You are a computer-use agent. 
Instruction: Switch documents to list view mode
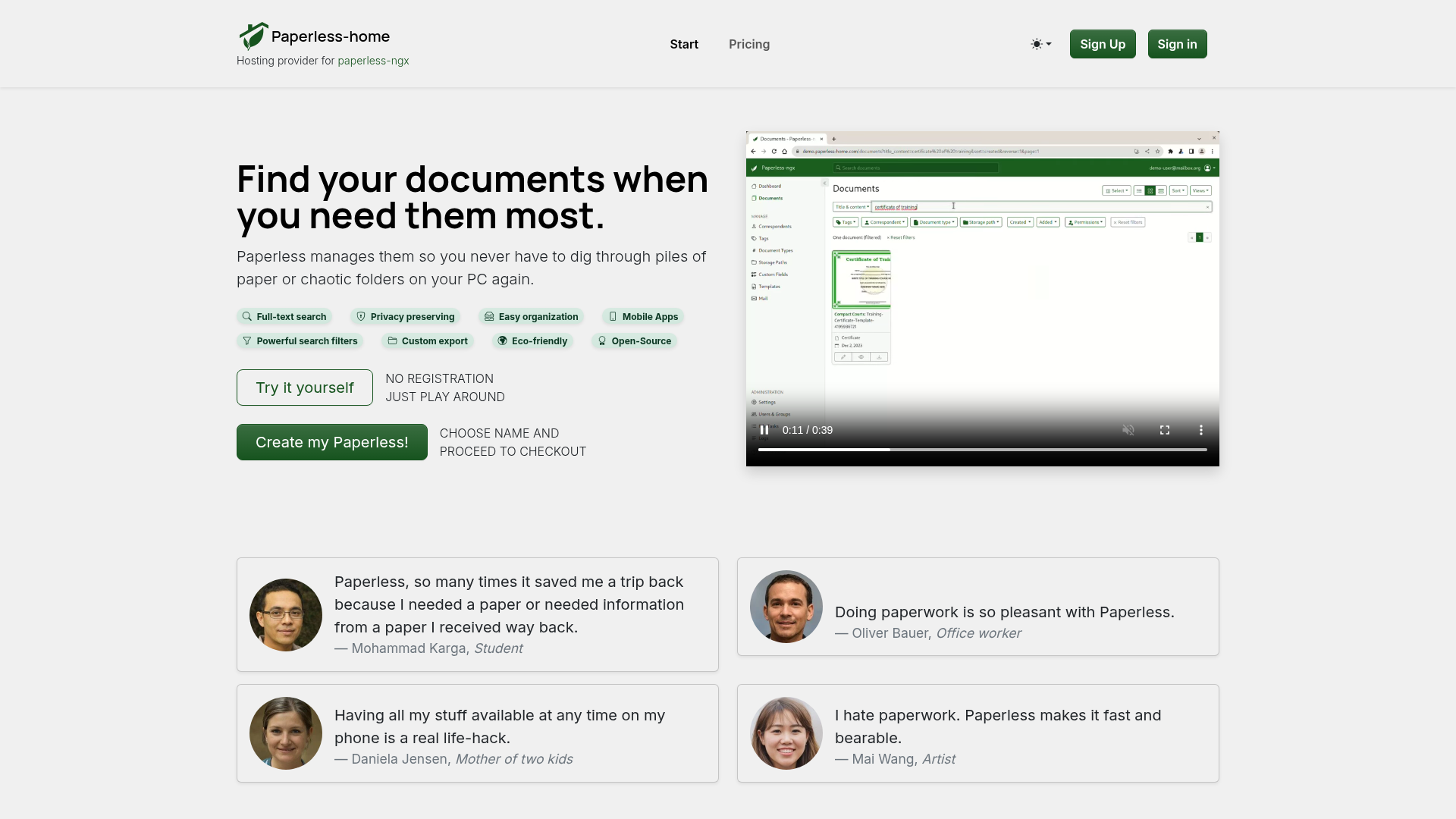click(1140, 190)
